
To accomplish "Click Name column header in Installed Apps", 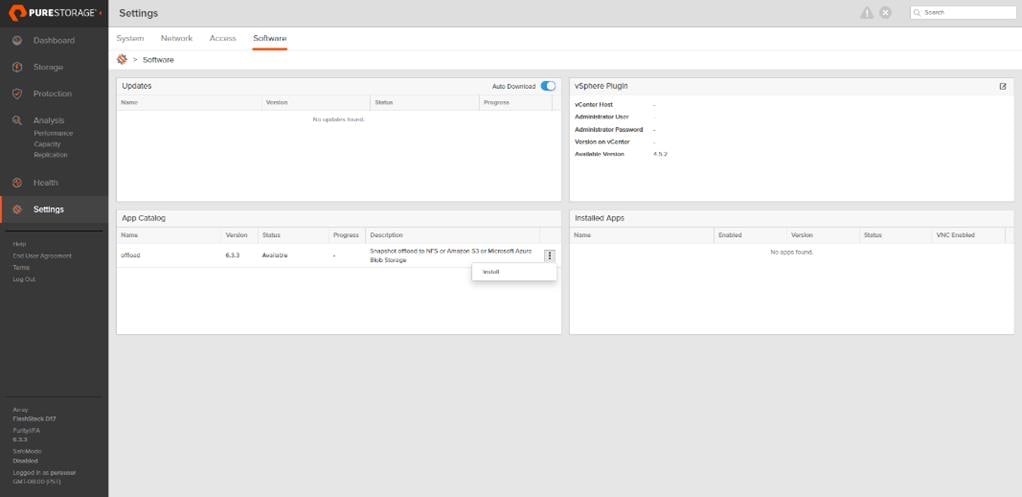I will 583,235.
